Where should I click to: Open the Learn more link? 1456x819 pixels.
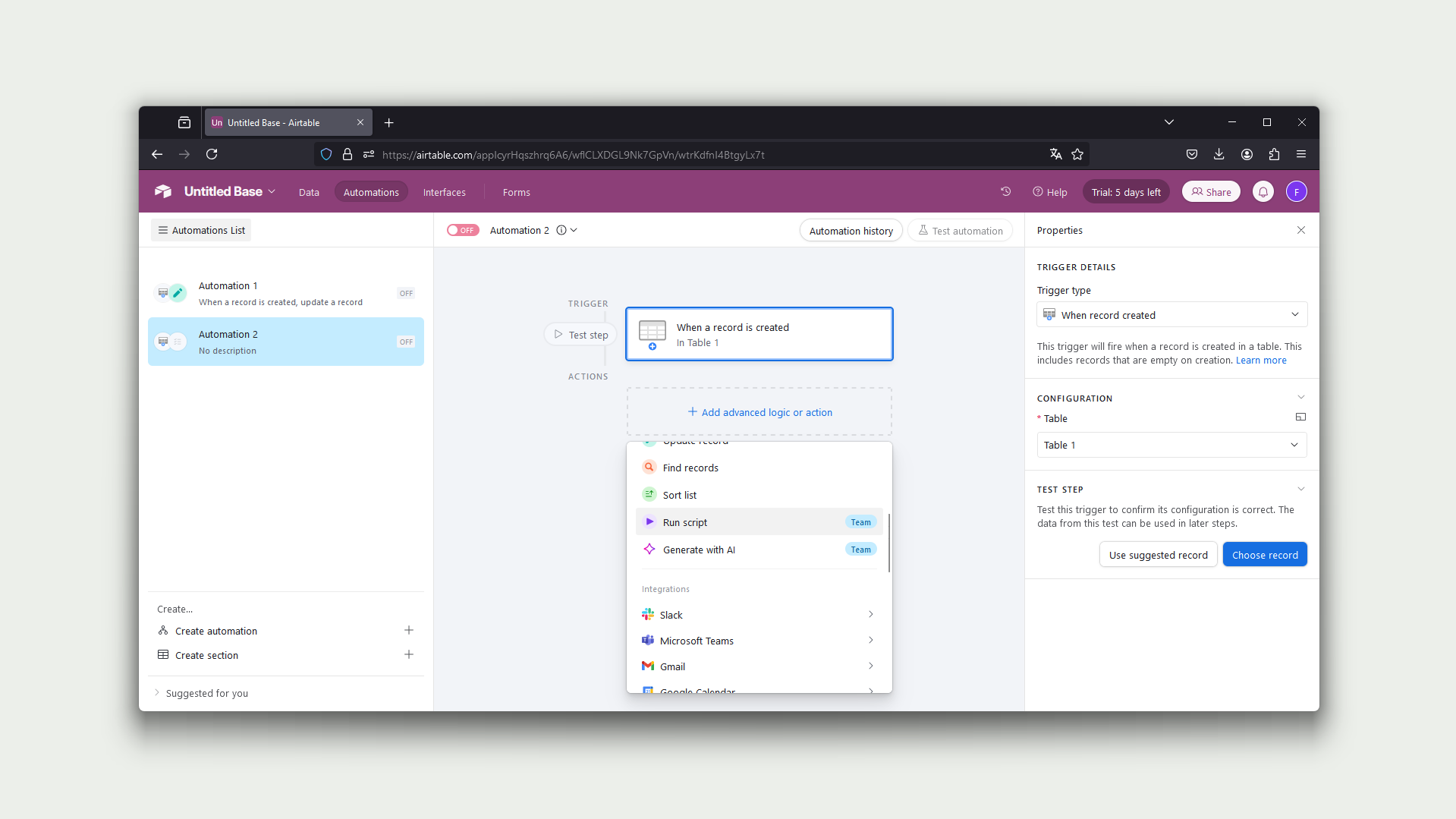1261,361
